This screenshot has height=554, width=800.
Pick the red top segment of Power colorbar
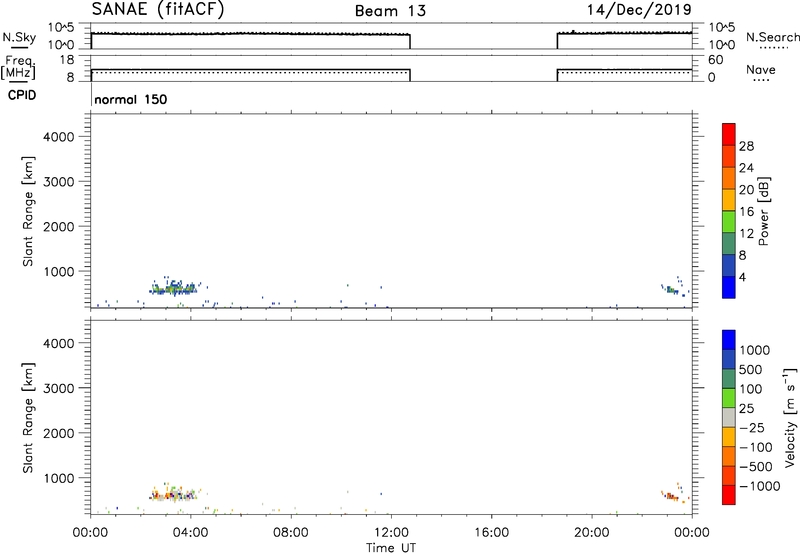click(x=729, y=134)
